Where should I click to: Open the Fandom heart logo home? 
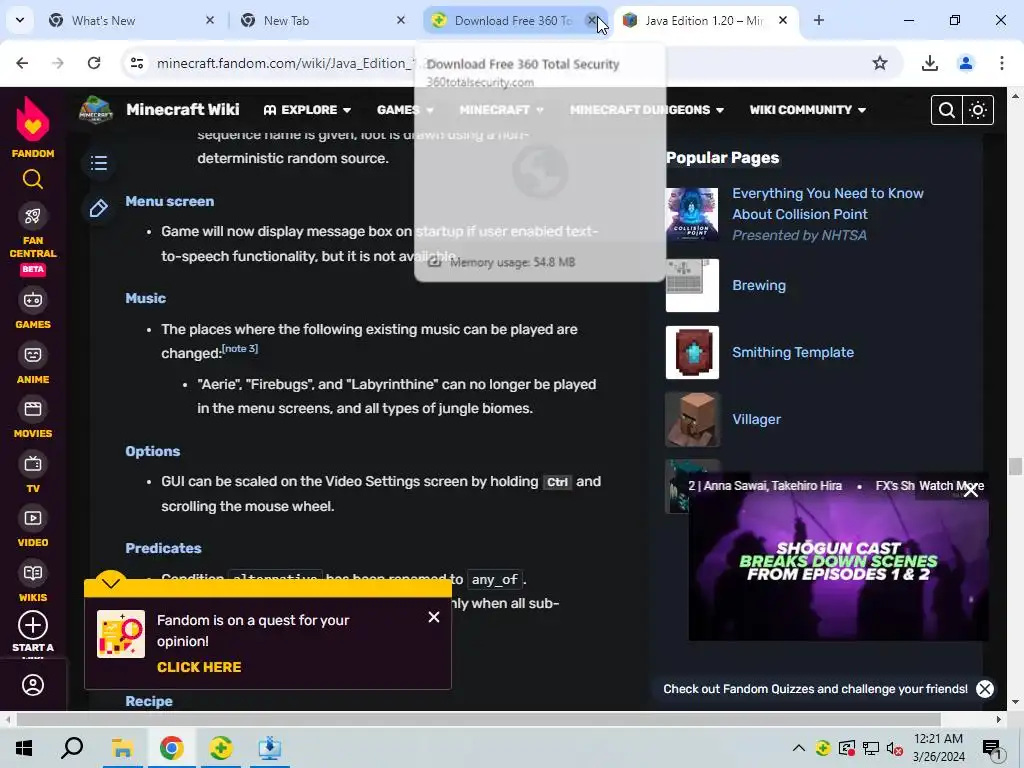(x=33, y=120)
